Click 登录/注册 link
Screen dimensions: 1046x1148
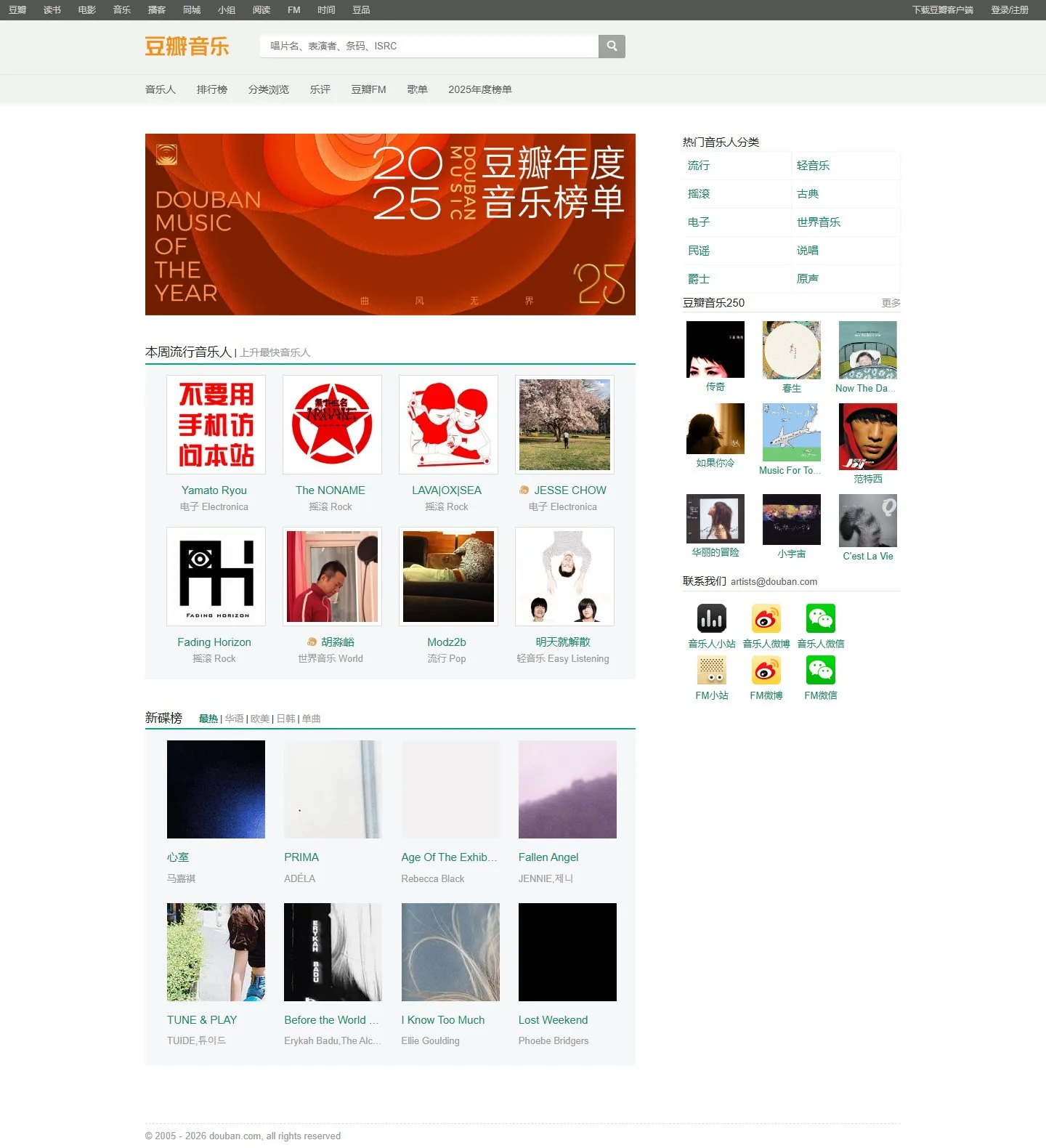tap(1010, 10)
